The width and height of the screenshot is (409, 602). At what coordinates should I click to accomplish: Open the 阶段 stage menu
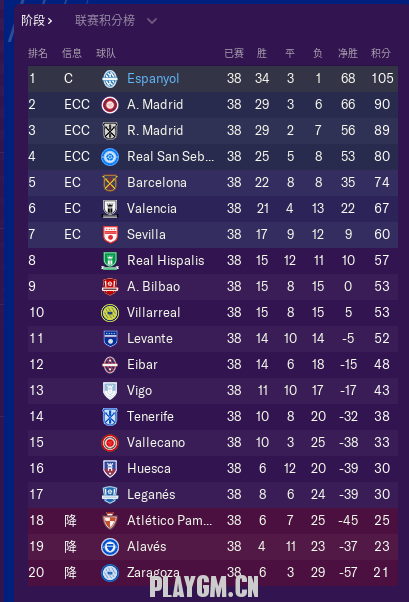[36, 20]
